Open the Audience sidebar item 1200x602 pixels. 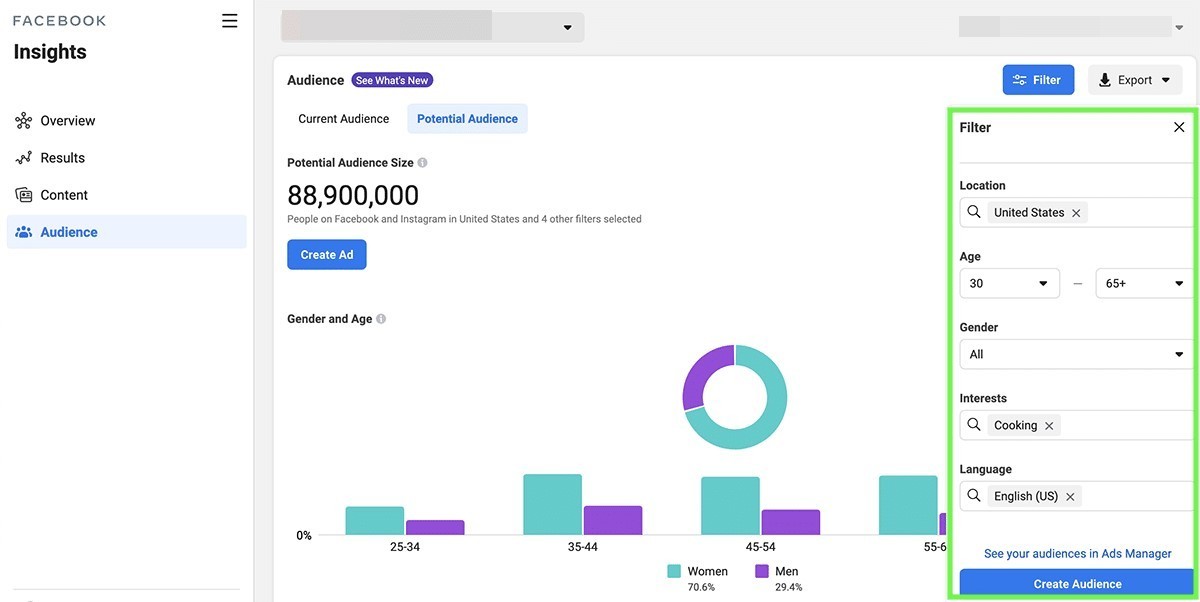point(127,232)
